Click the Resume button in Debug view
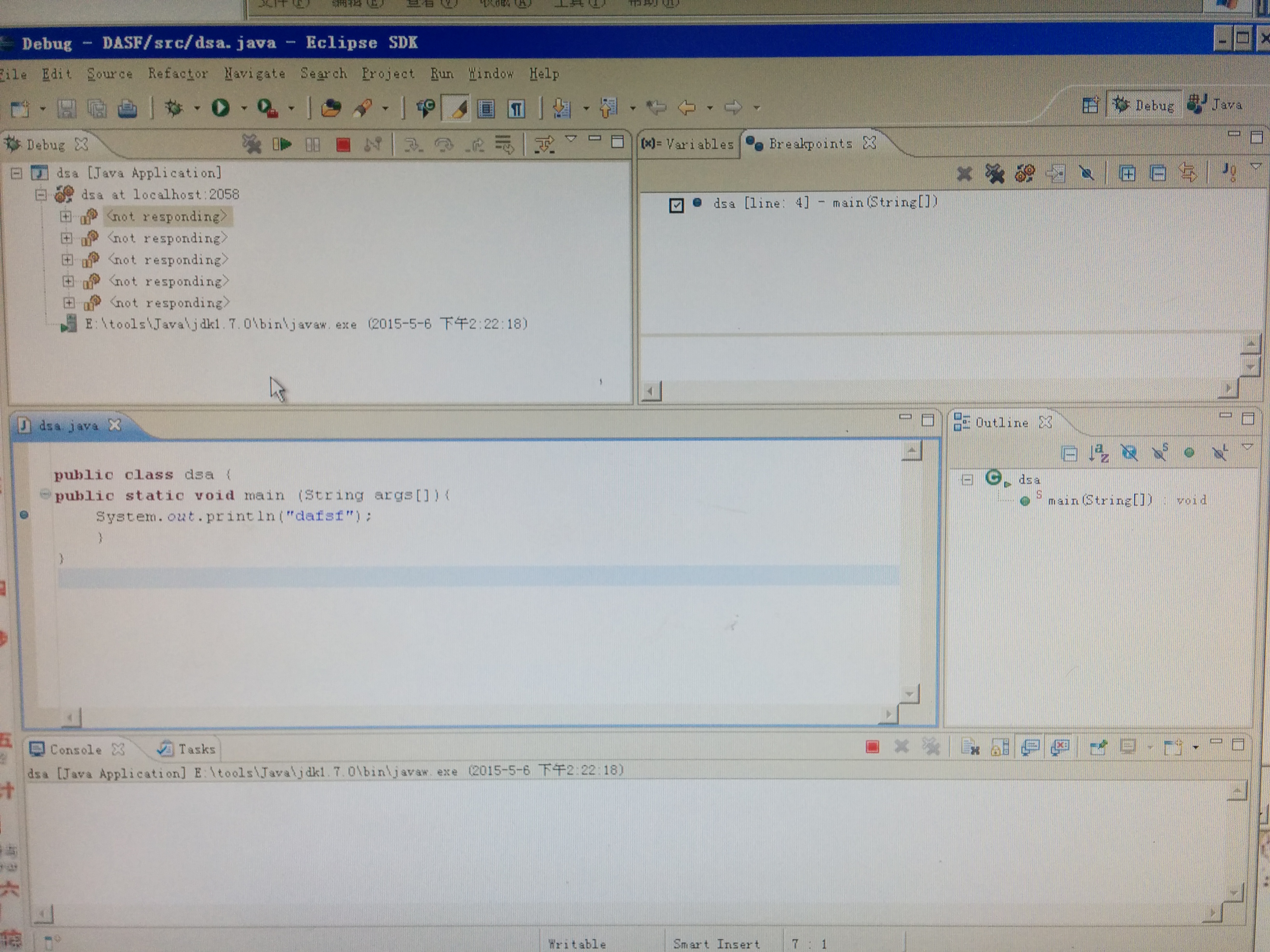The height and width of the screenshot is (952, 1270). [282, 145]
